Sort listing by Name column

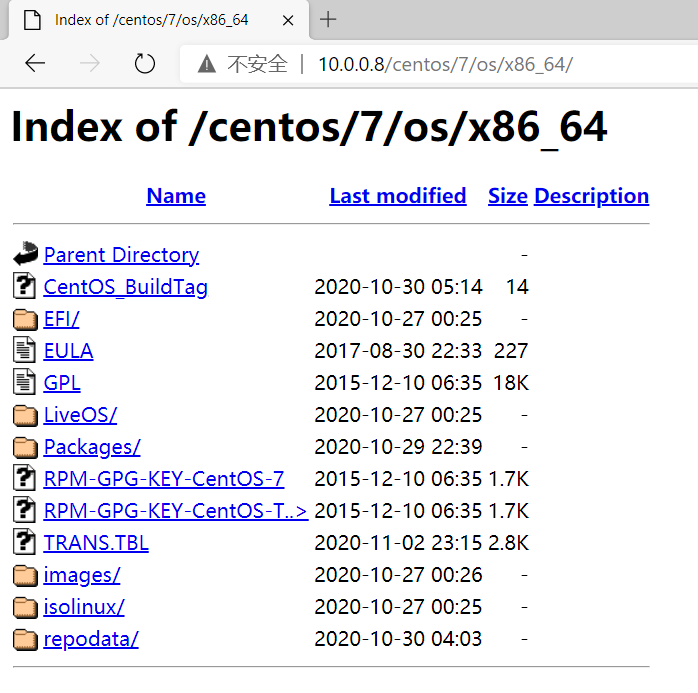176,196
